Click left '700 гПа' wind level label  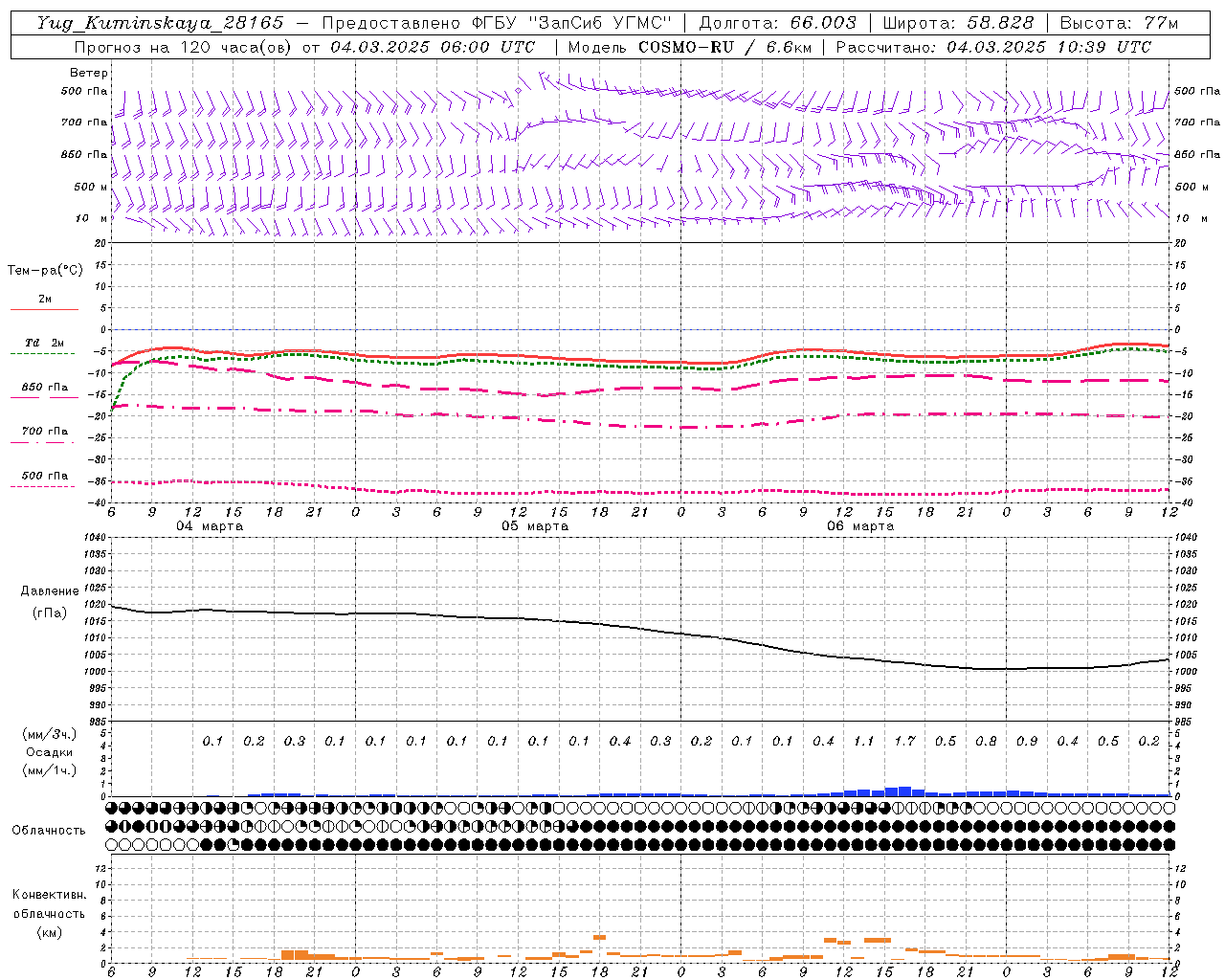pos(84,122)
